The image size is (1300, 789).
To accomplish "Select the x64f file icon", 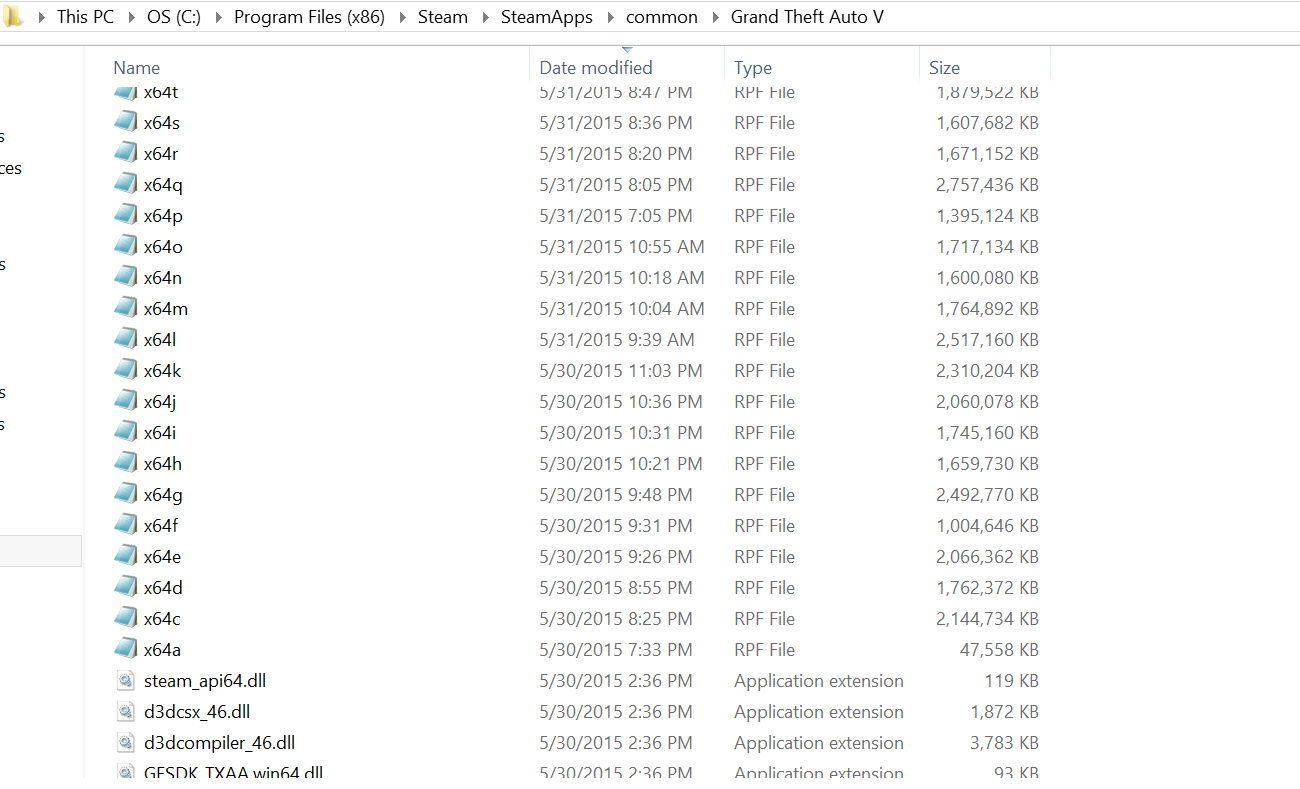I will [x=125, y=525].
